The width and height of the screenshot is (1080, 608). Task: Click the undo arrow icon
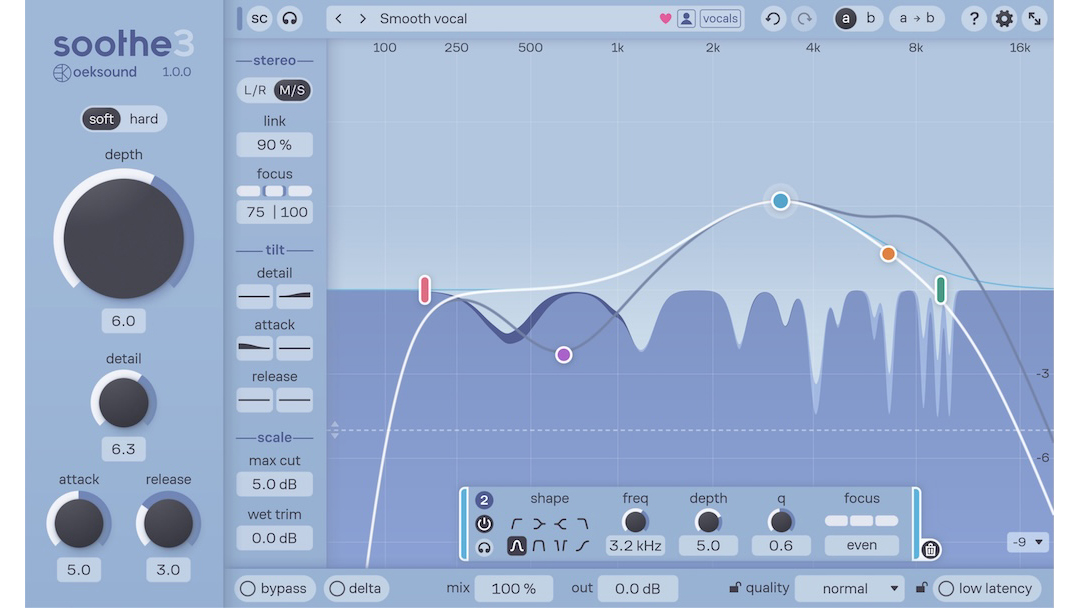click(773, 19)
